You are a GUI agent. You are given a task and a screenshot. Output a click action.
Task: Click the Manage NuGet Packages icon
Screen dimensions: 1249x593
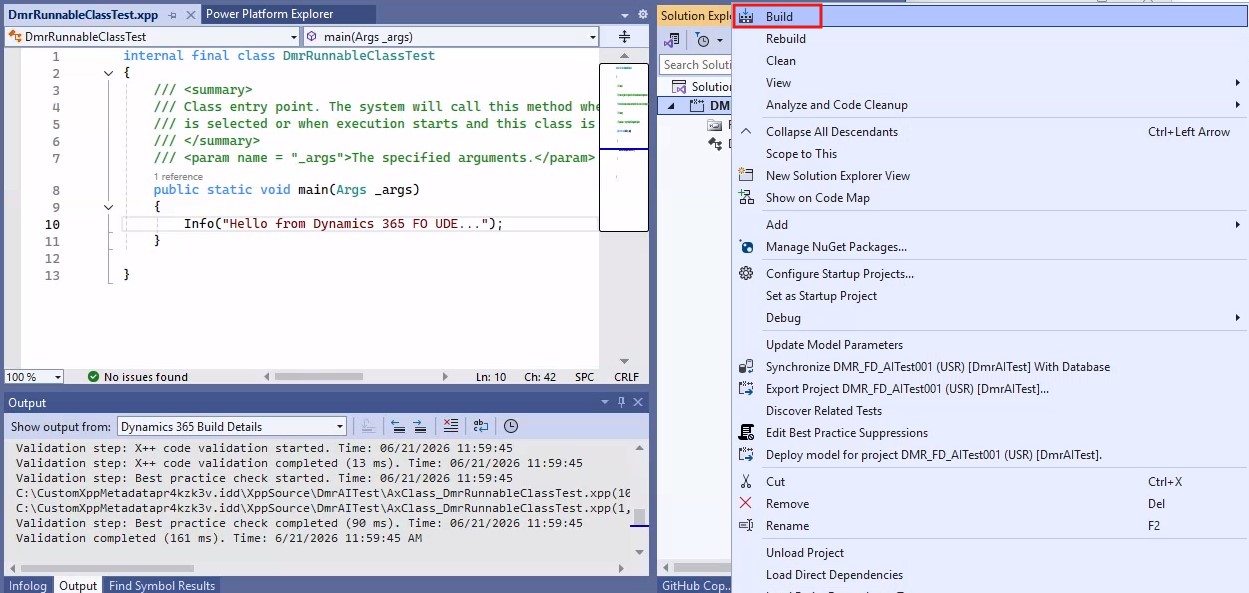tap(746, 246)
